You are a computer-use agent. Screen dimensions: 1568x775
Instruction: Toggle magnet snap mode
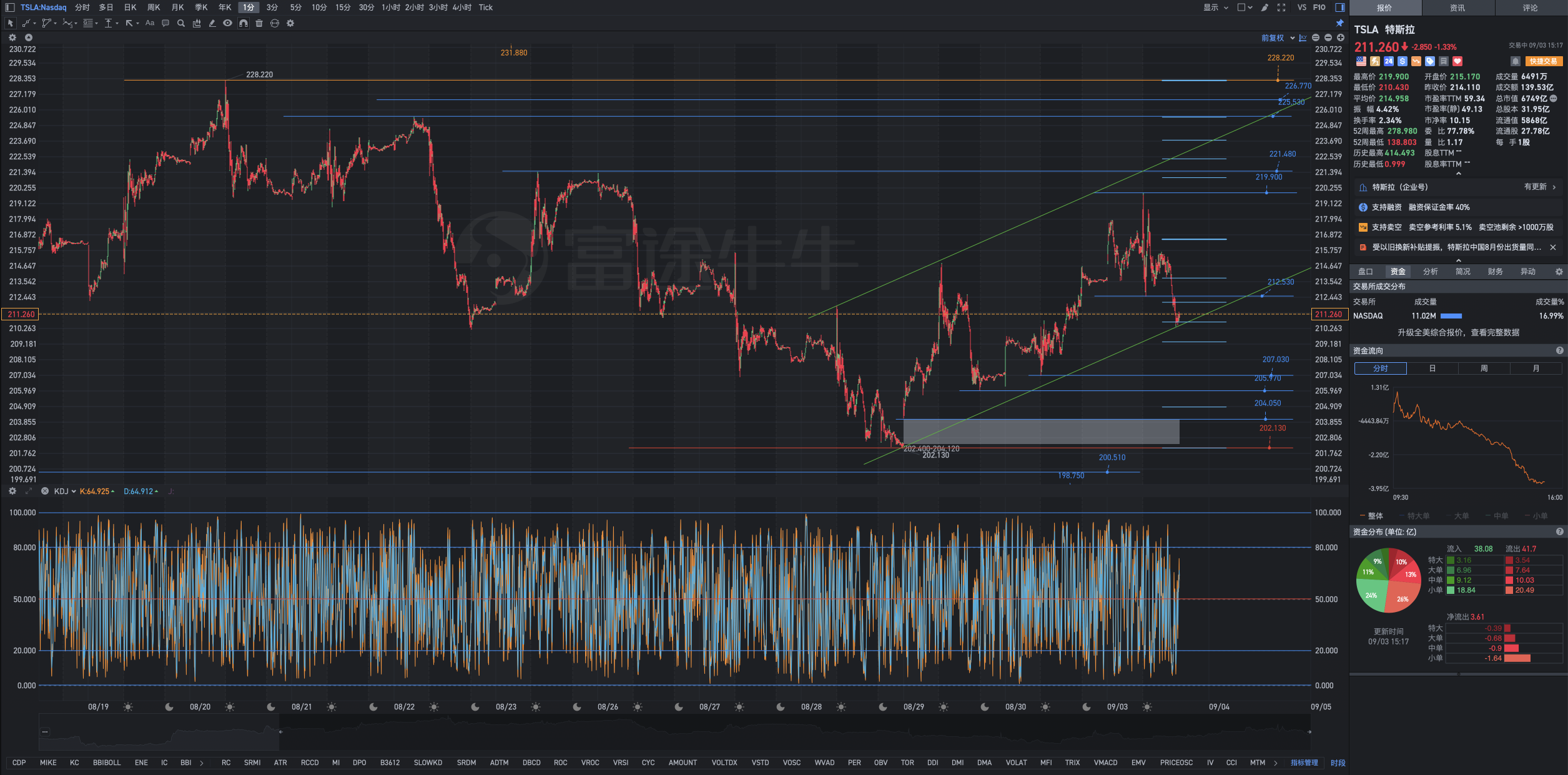[244, 23]
